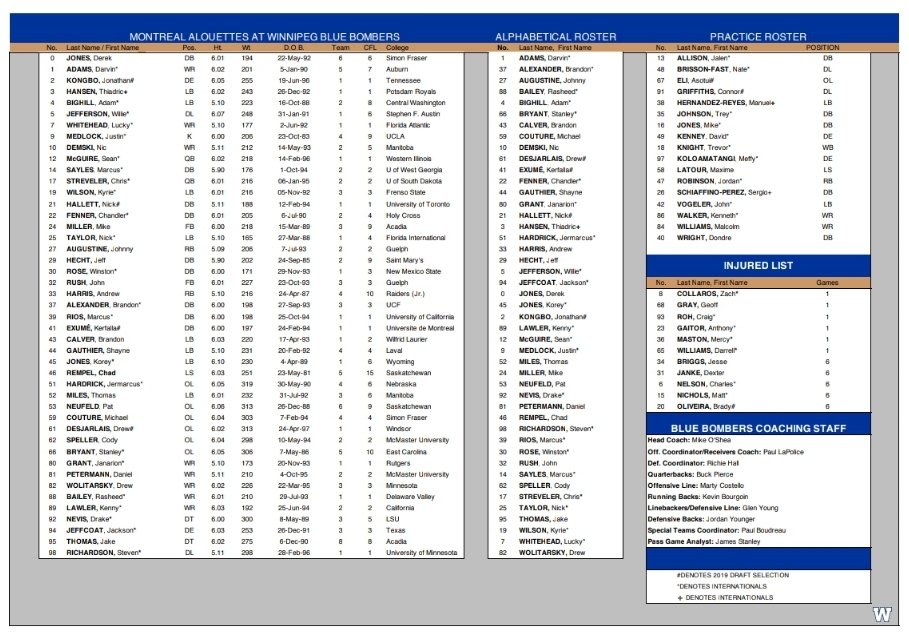Select the 'Practice Roster' heading

pyautogui.click(x=758, y=37)
